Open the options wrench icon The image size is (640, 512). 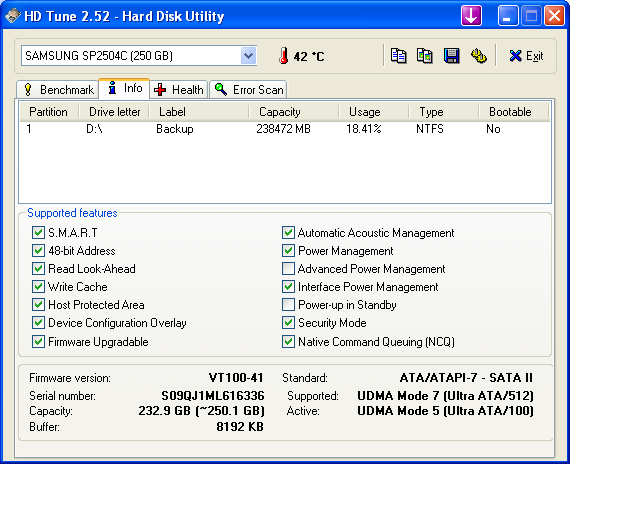[478, 56]
